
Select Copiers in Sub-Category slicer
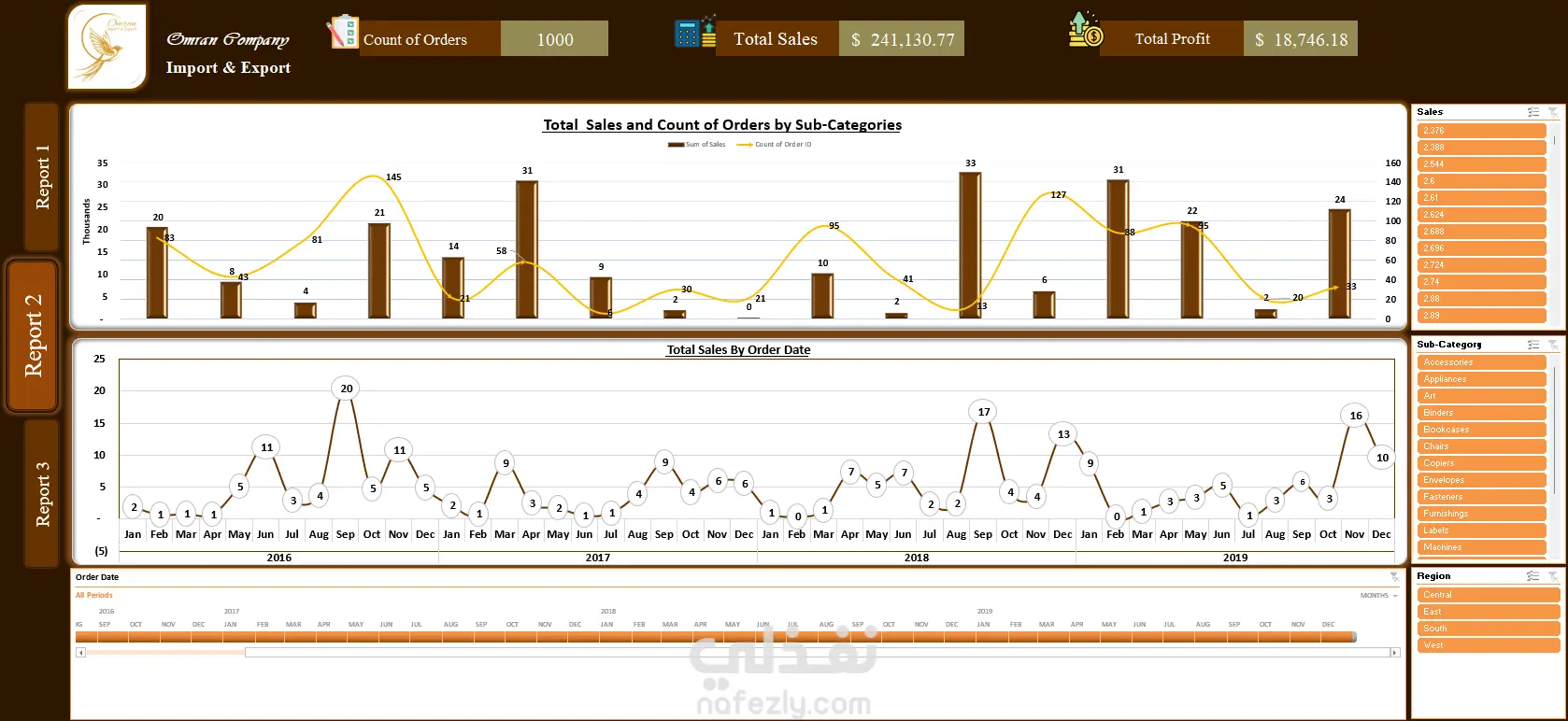point(1482,463)
